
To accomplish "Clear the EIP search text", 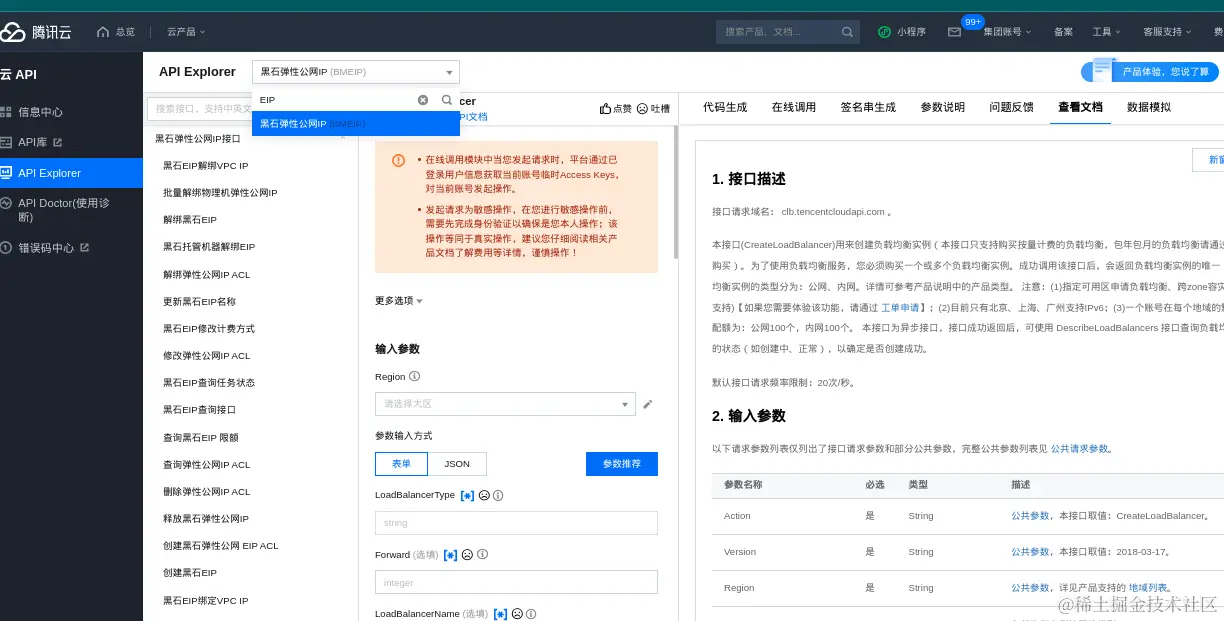I will pyautogui.click(x=423, y=100).
